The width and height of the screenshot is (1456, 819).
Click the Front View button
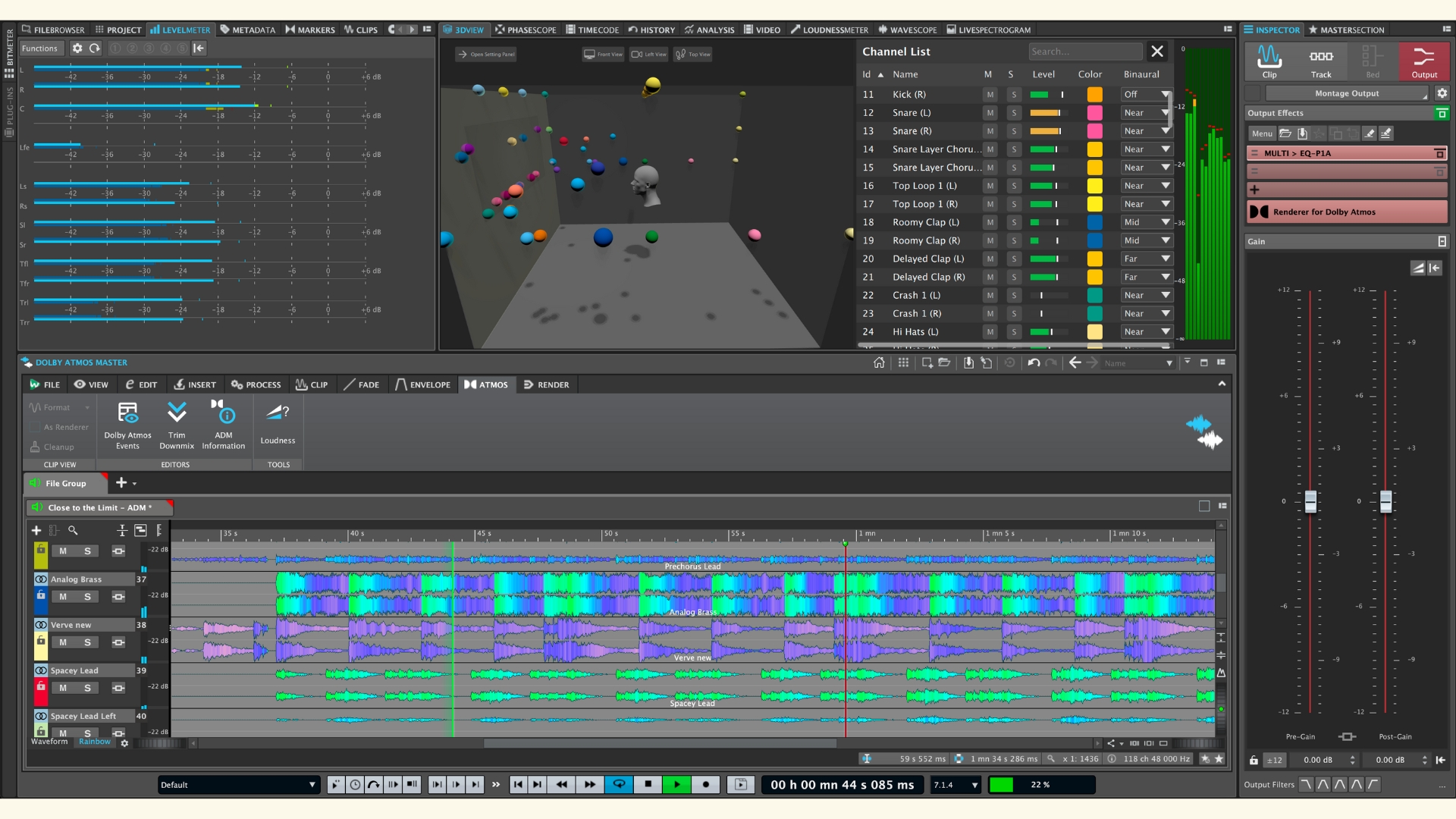tap(603, 54)
